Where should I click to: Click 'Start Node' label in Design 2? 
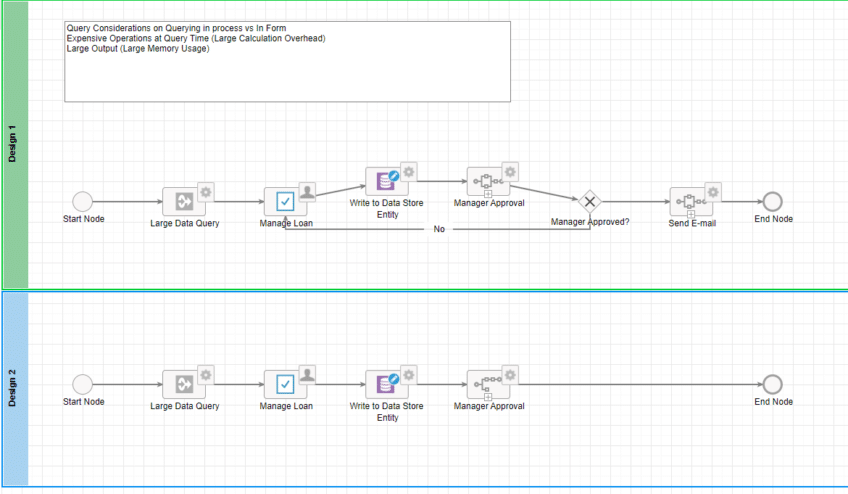click(x=84, y=402)
